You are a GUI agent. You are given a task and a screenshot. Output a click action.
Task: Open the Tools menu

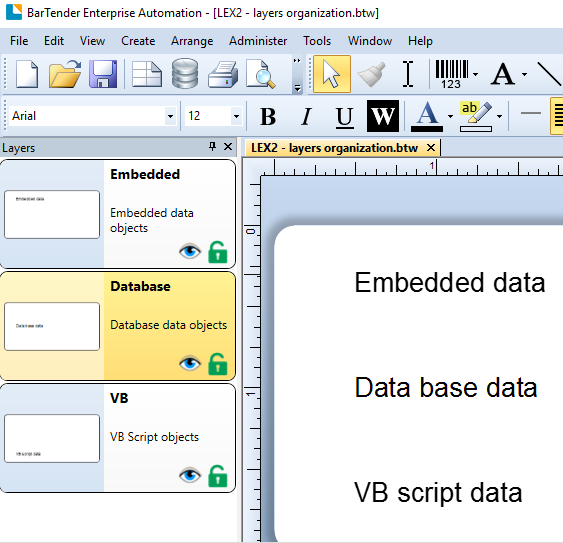tap(317, 41)
